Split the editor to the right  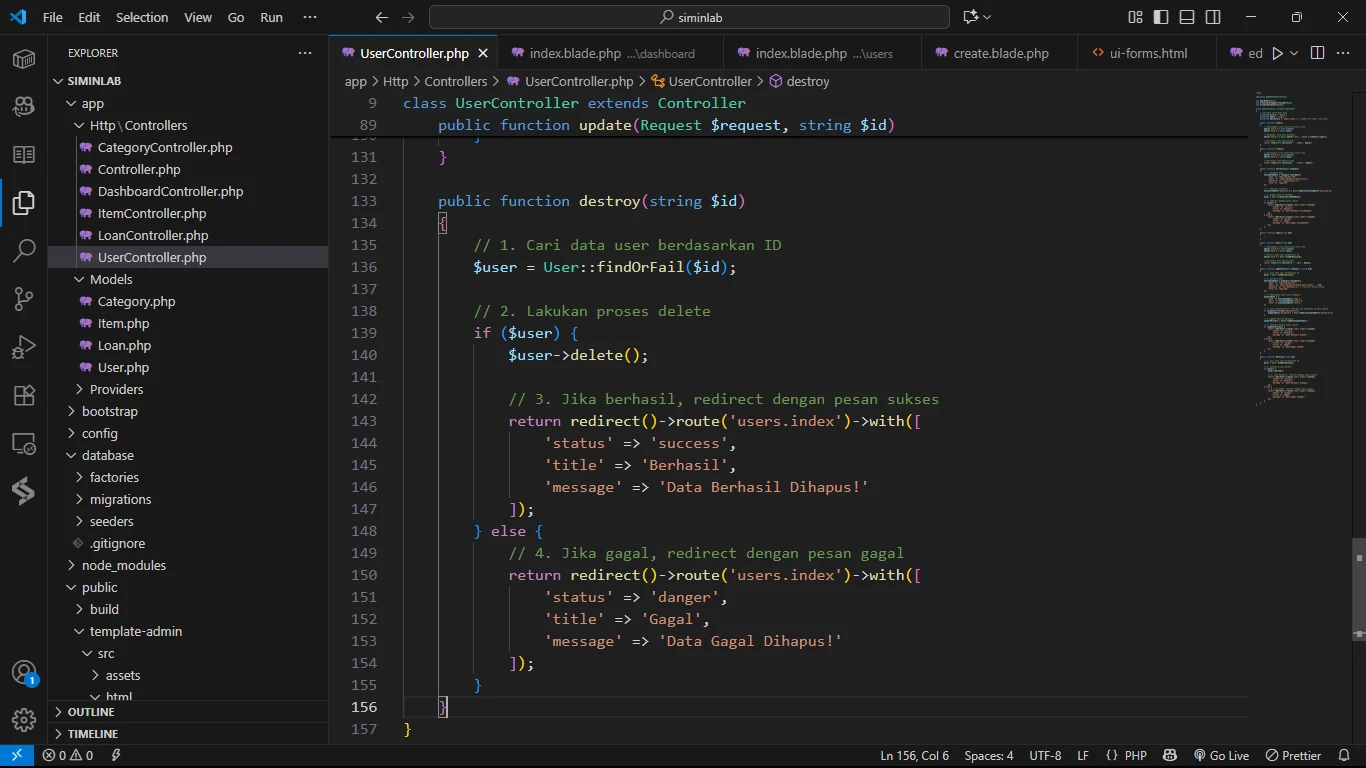[x=1317, y=53]
